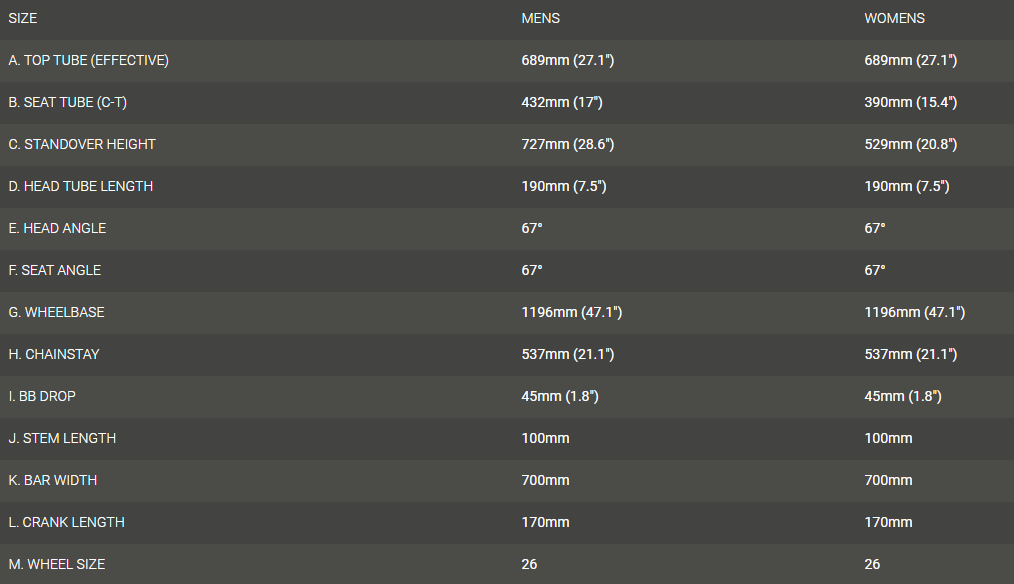The height and width of the screenshot is (584, 1014).
Task: Select the M. WHEEL SIZE label
Action: pos(56,564)
